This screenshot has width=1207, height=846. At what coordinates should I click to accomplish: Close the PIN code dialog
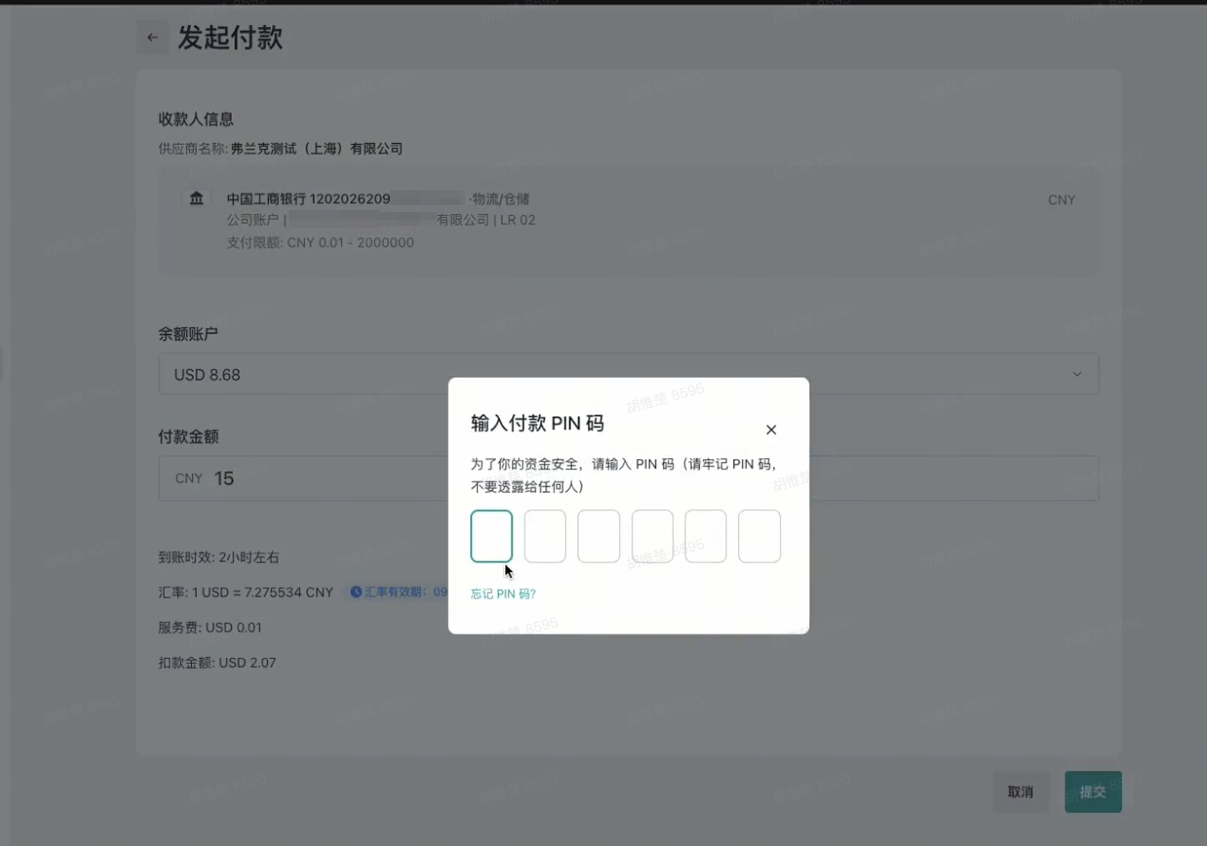pyautogui.click(x=771, y=430)
